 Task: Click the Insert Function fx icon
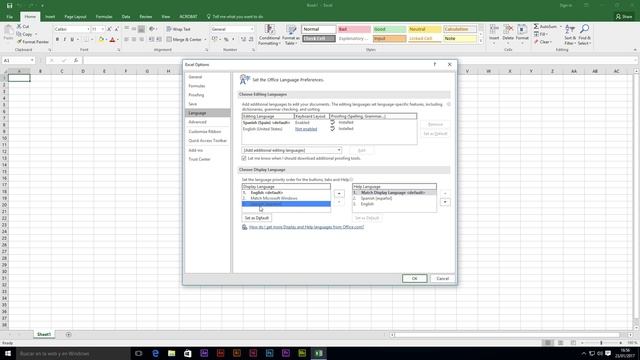(76, 60)
